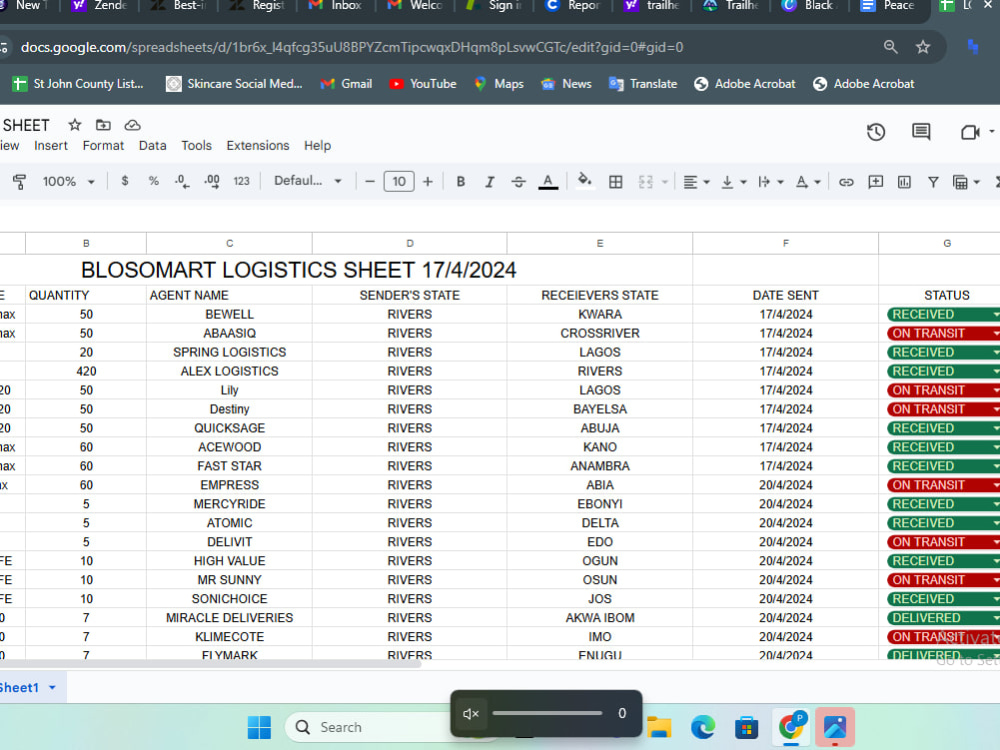Open the comments panel icon

click(x=921, y=132)
